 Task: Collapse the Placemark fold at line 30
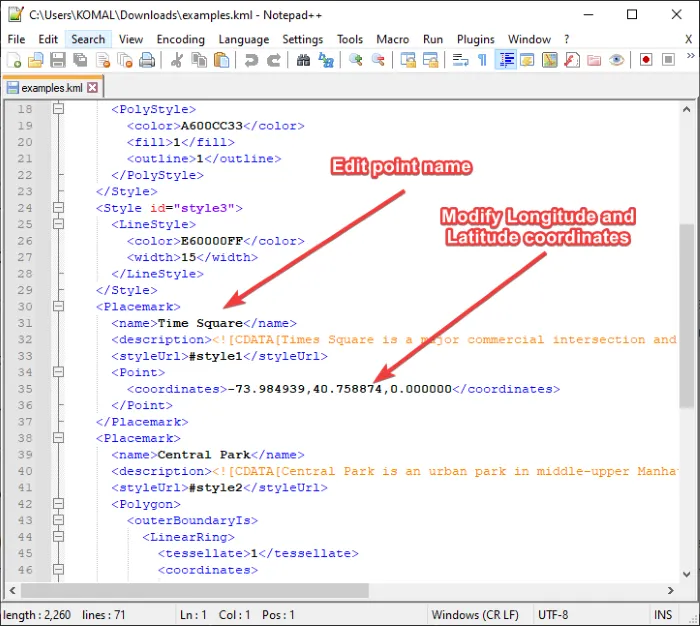coord(58,306)
